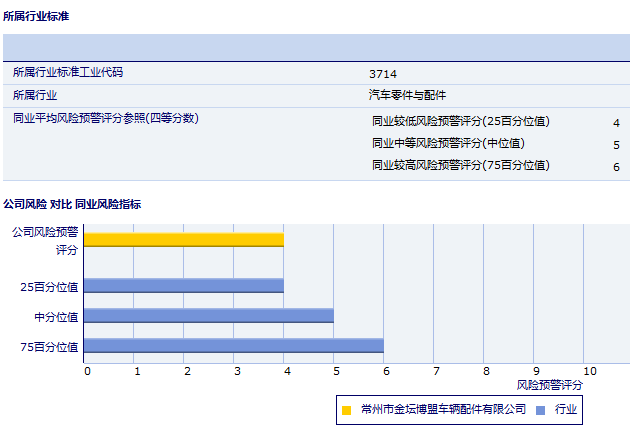The image size is (630, 431).
Task: Click the yellow 公司风险预警评分 bar
Action: [x=184, y=240]
